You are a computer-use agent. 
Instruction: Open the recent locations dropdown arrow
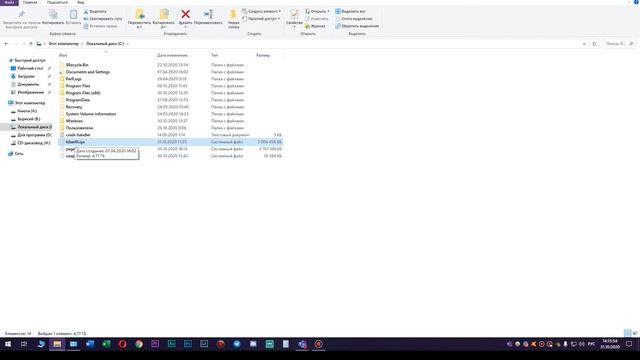tap(24, 44)
